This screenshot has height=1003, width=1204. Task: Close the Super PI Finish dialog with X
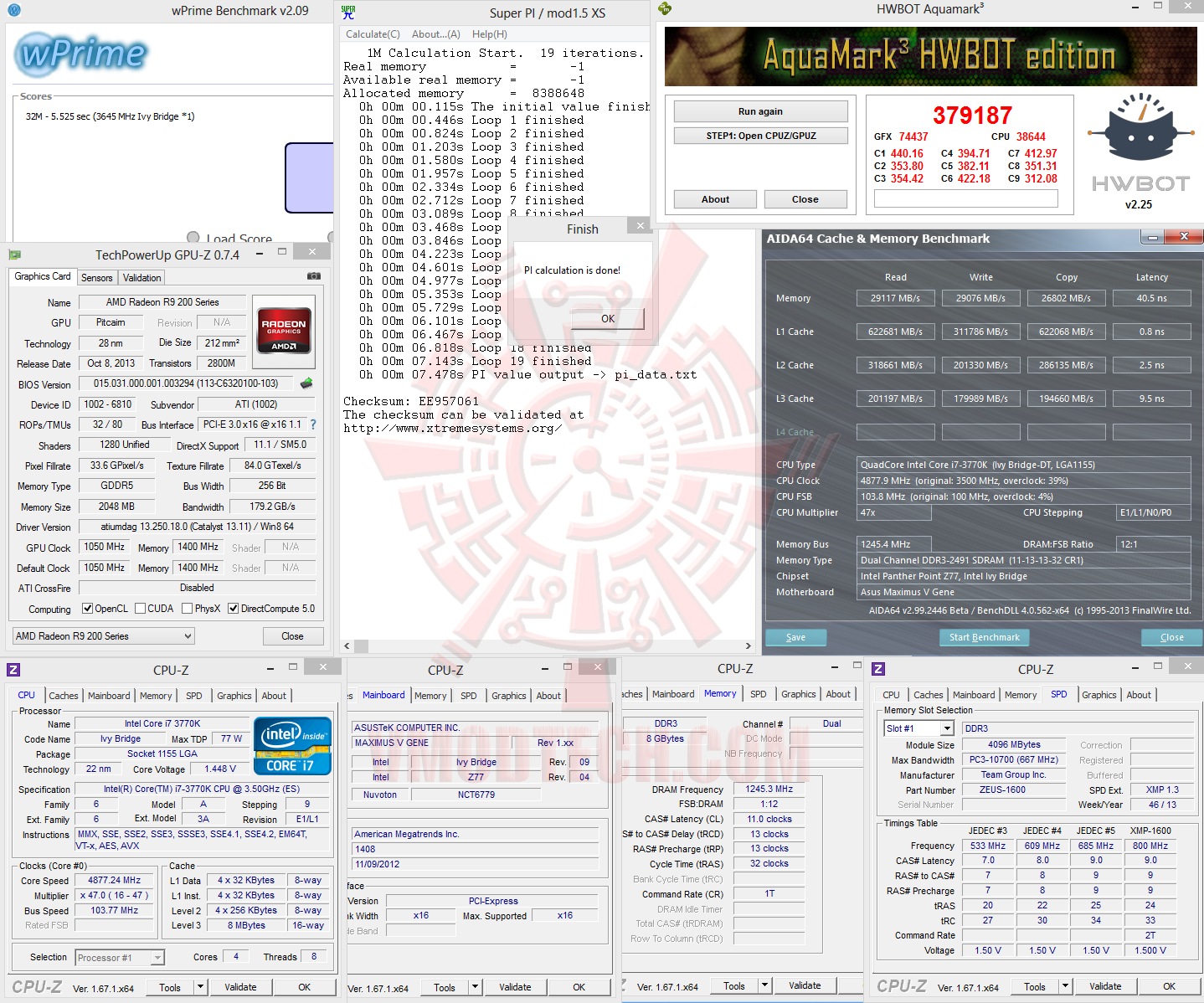[x=641, y=225]
